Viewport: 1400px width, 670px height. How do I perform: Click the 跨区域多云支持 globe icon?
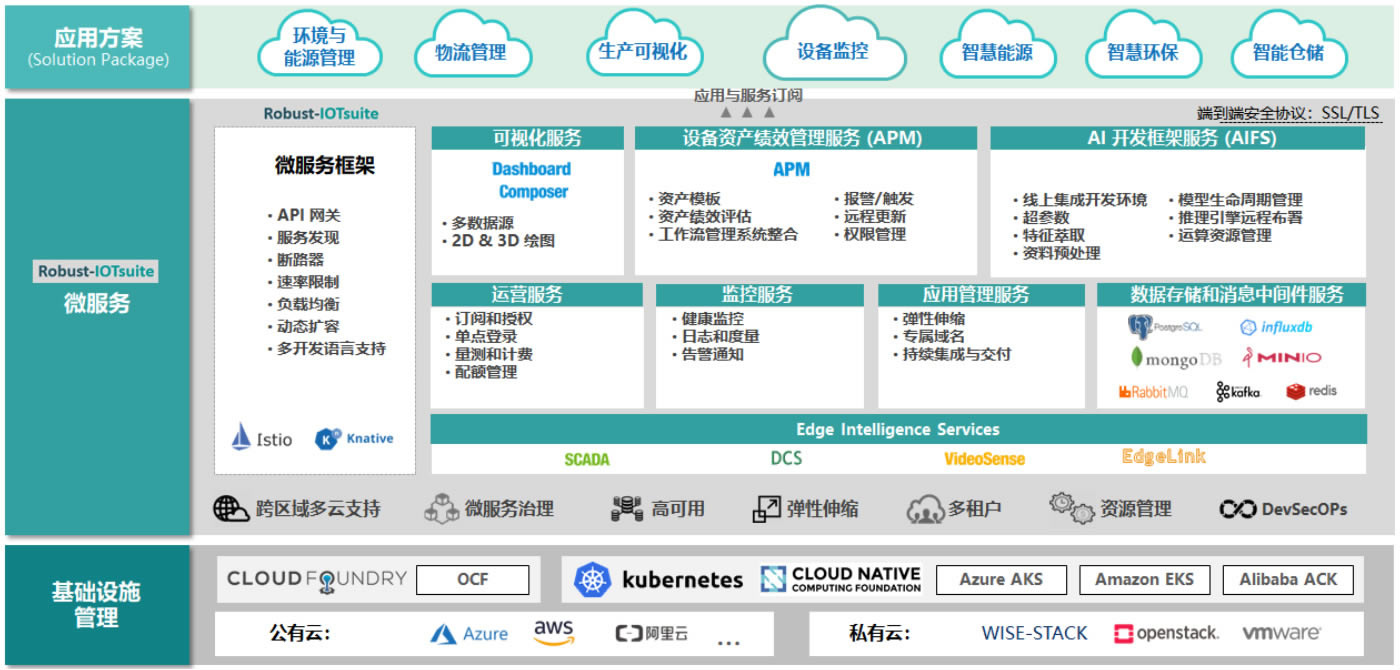232,508
